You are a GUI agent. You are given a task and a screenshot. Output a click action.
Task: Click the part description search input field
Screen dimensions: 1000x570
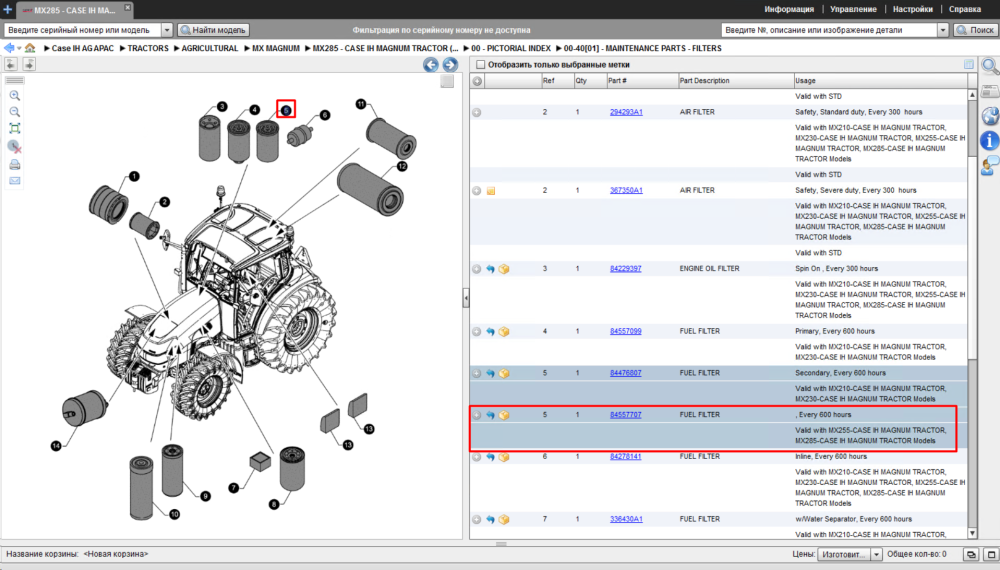point(829,30)
